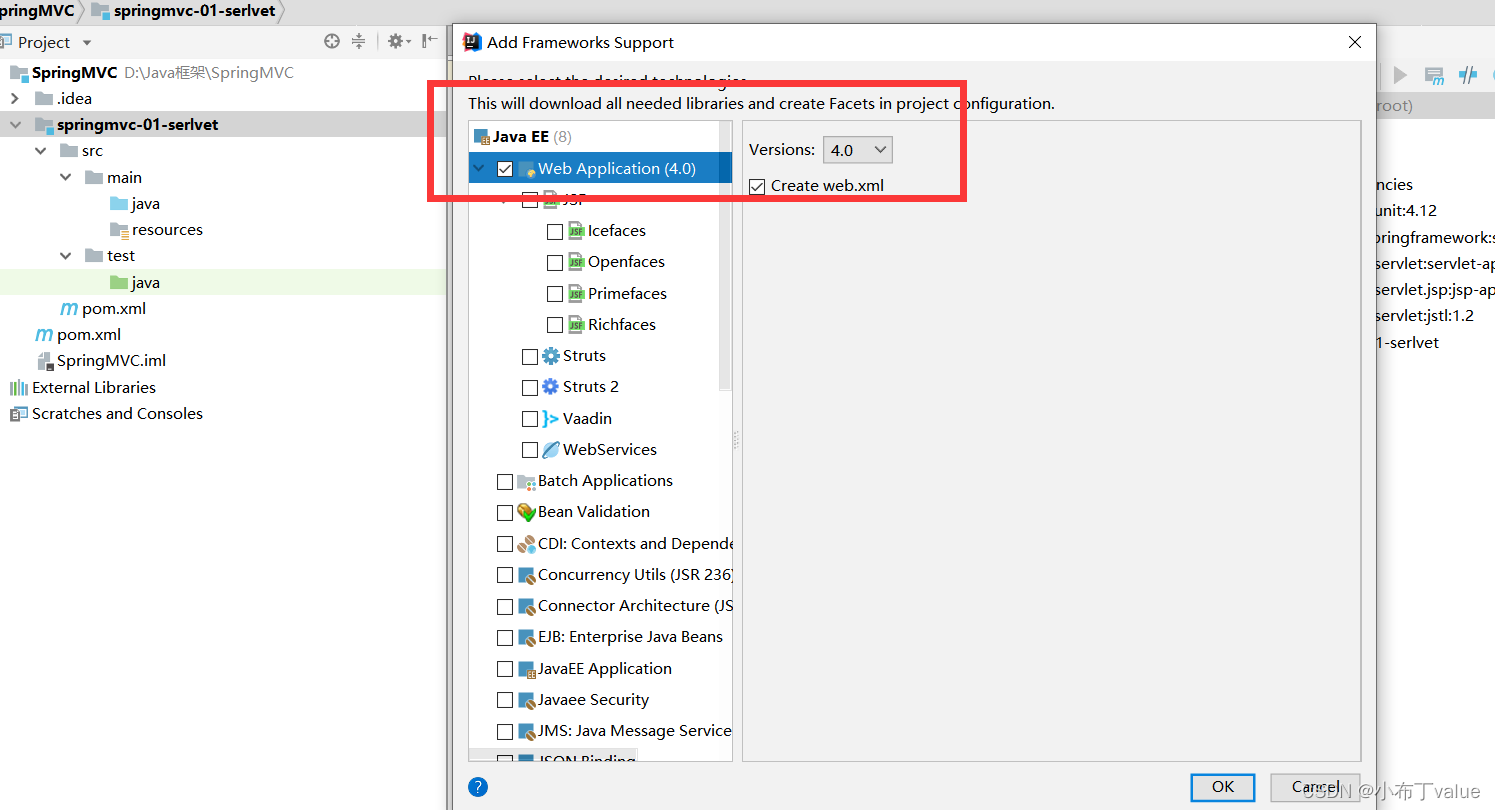1495x810 pixels.
Task: Select the resources folder
Action: [x=156, y=230]
